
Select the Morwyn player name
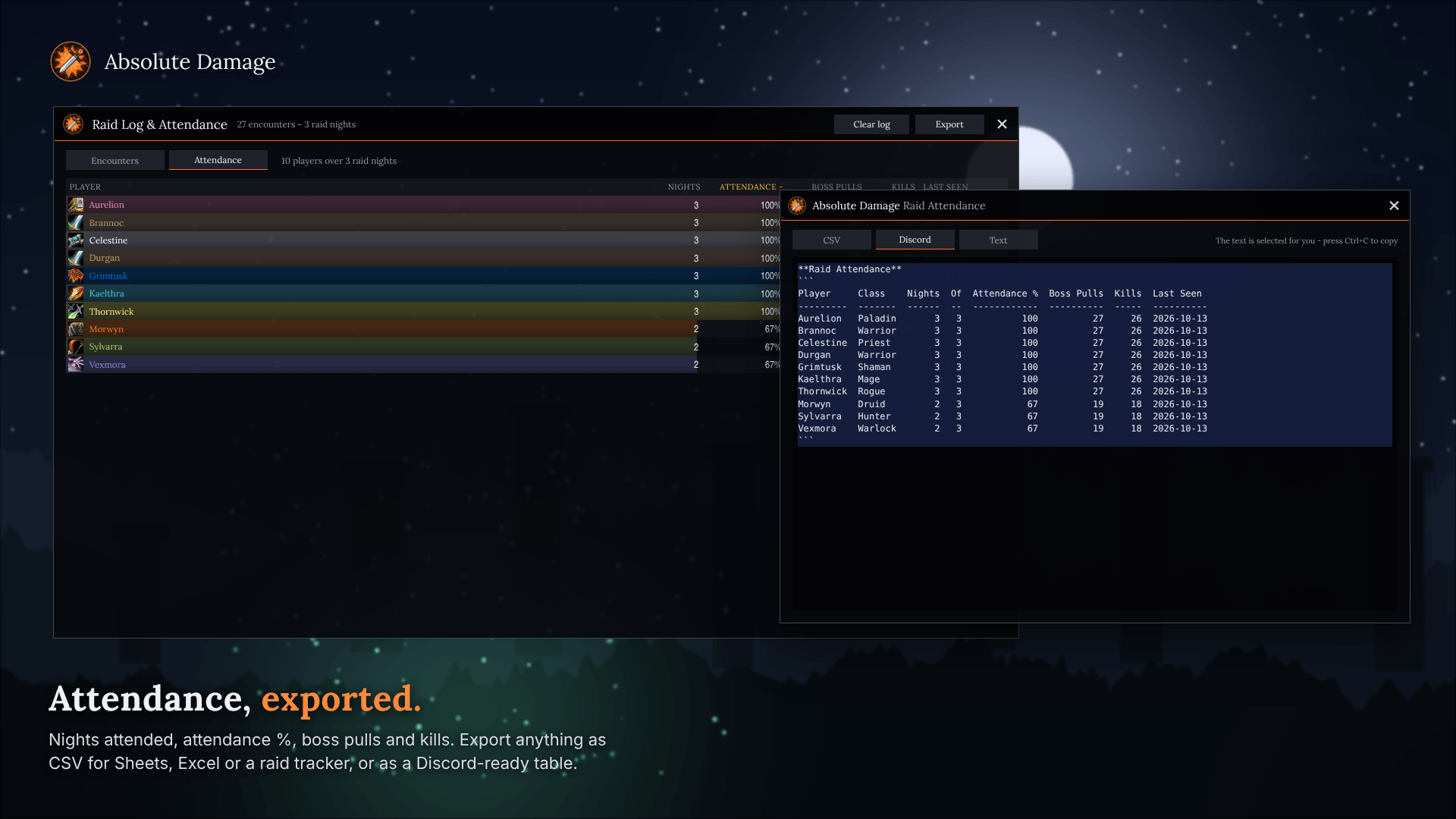coord(106,329)
